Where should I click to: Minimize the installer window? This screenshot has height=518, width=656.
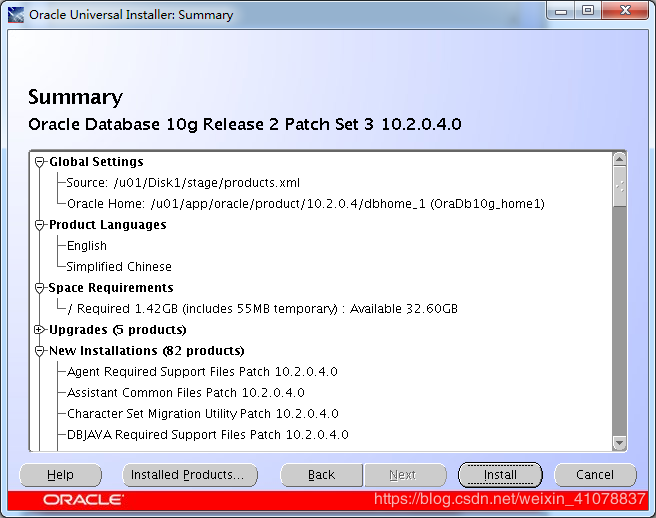(561, 11)
